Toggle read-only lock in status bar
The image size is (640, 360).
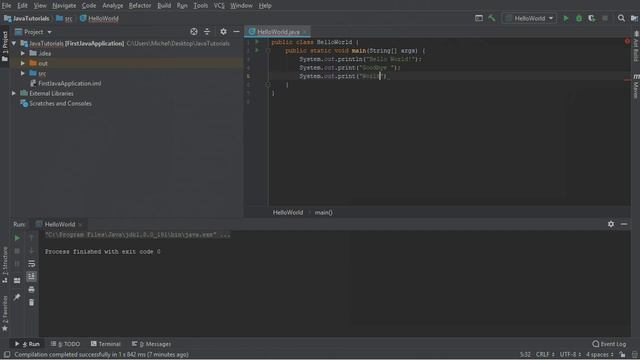[622, 354]
